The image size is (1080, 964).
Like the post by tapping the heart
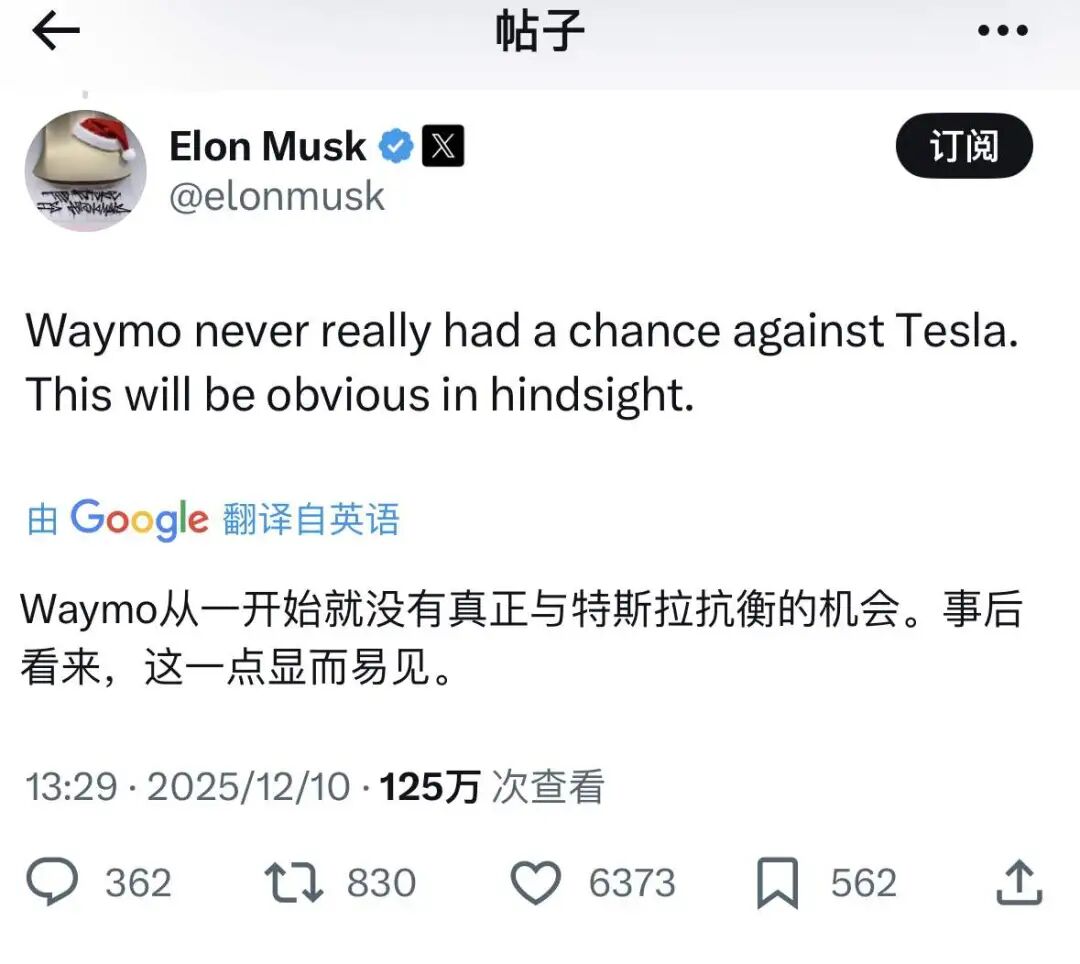(537, 881)
